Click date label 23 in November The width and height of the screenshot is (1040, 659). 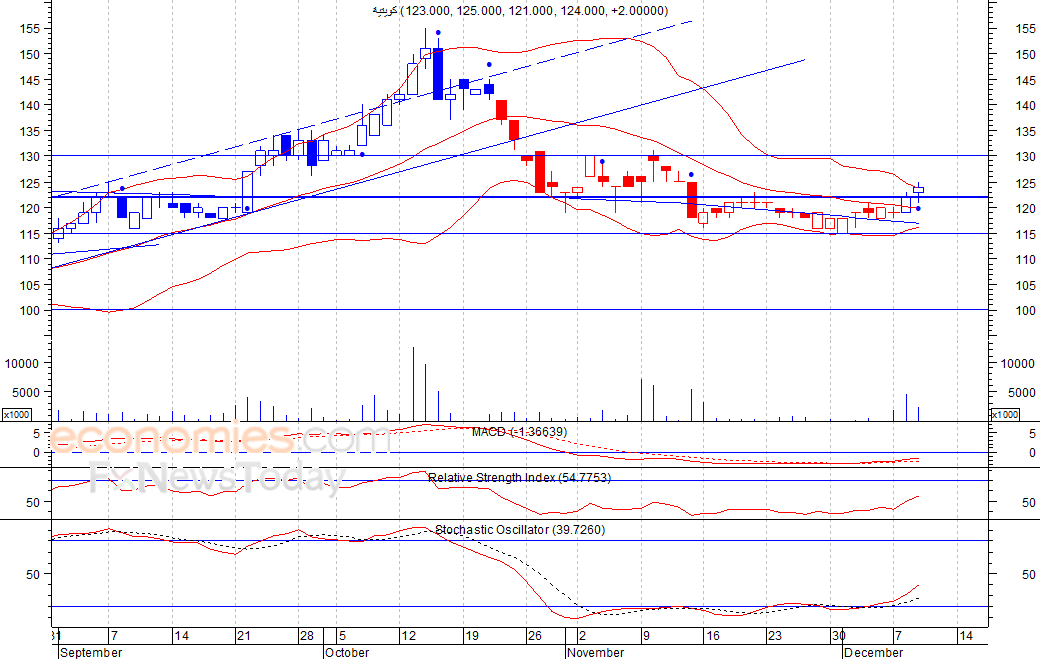pyautogui.click(x=775, y=636)
